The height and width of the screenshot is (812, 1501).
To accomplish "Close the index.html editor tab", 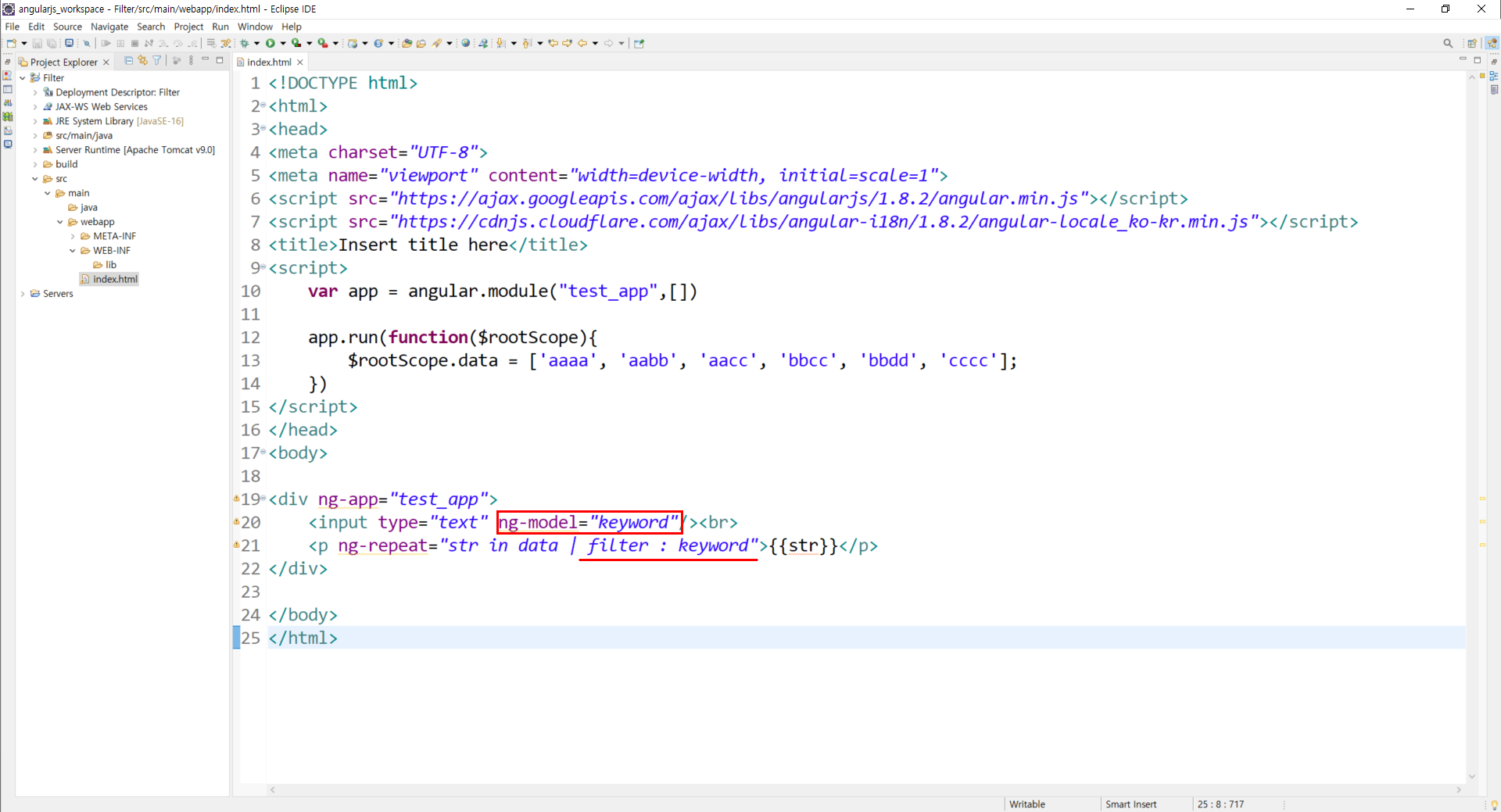I will point(300,62).
